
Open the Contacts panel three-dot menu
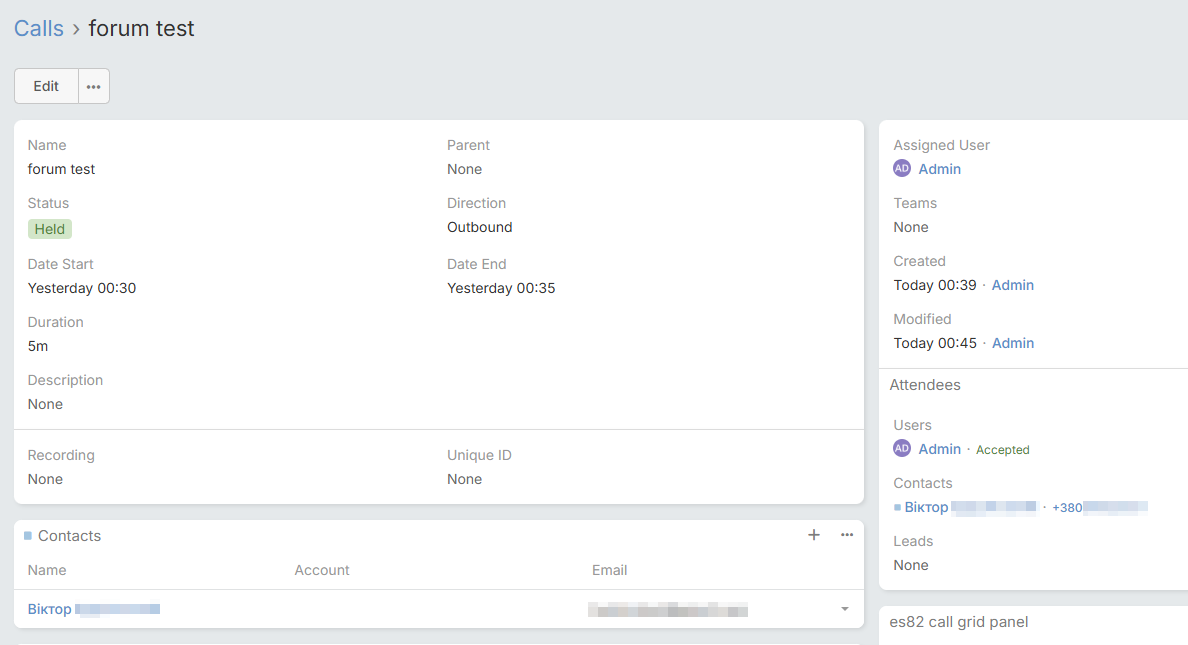pos(847,535)
